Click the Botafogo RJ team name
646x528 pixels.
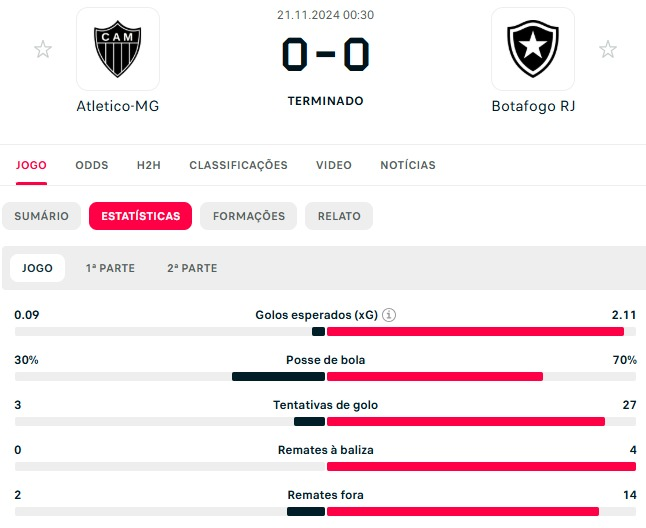click(x=533, y=106)
